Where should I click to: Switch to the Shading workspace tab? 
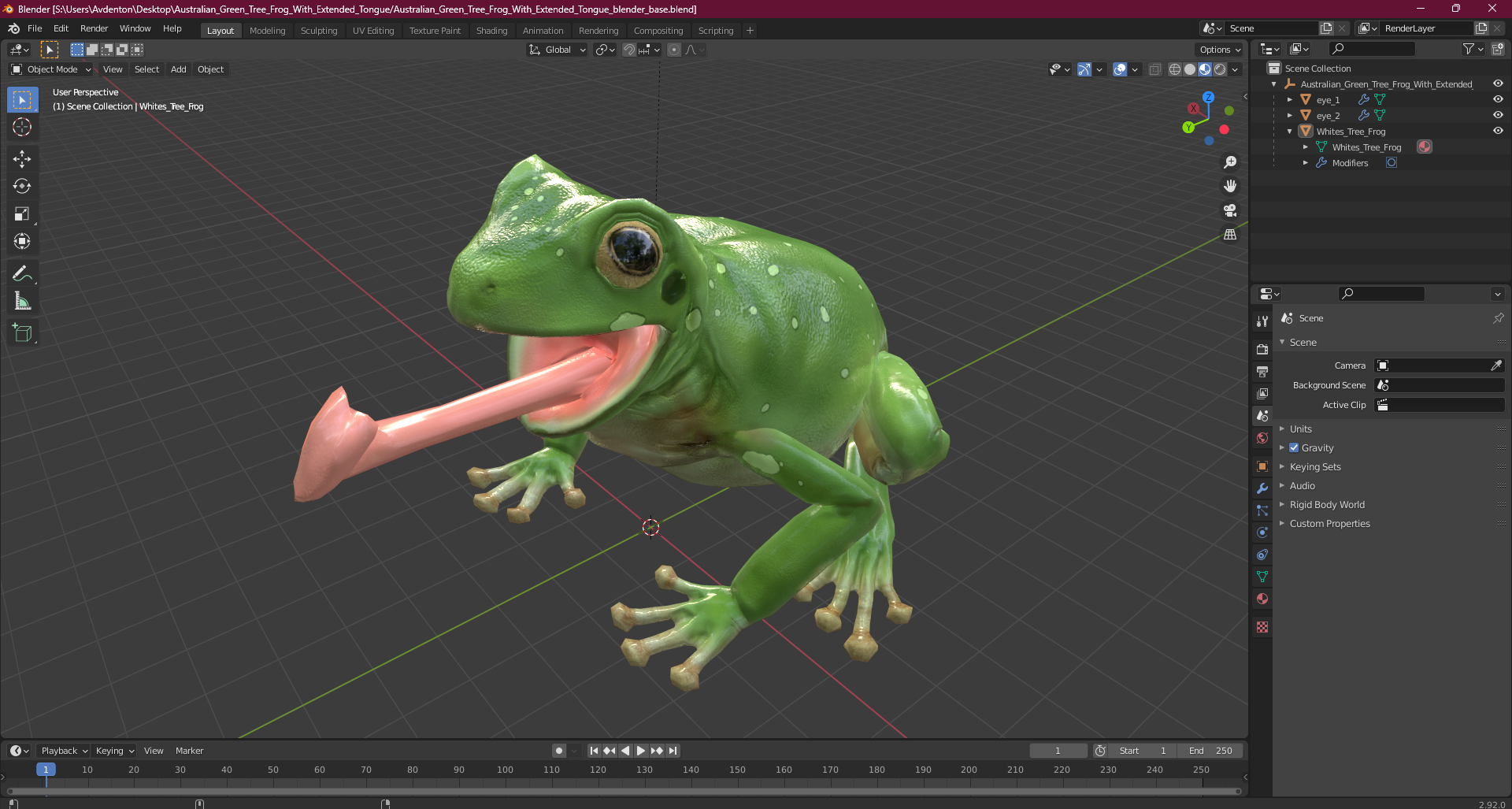[x=491, y=31]
